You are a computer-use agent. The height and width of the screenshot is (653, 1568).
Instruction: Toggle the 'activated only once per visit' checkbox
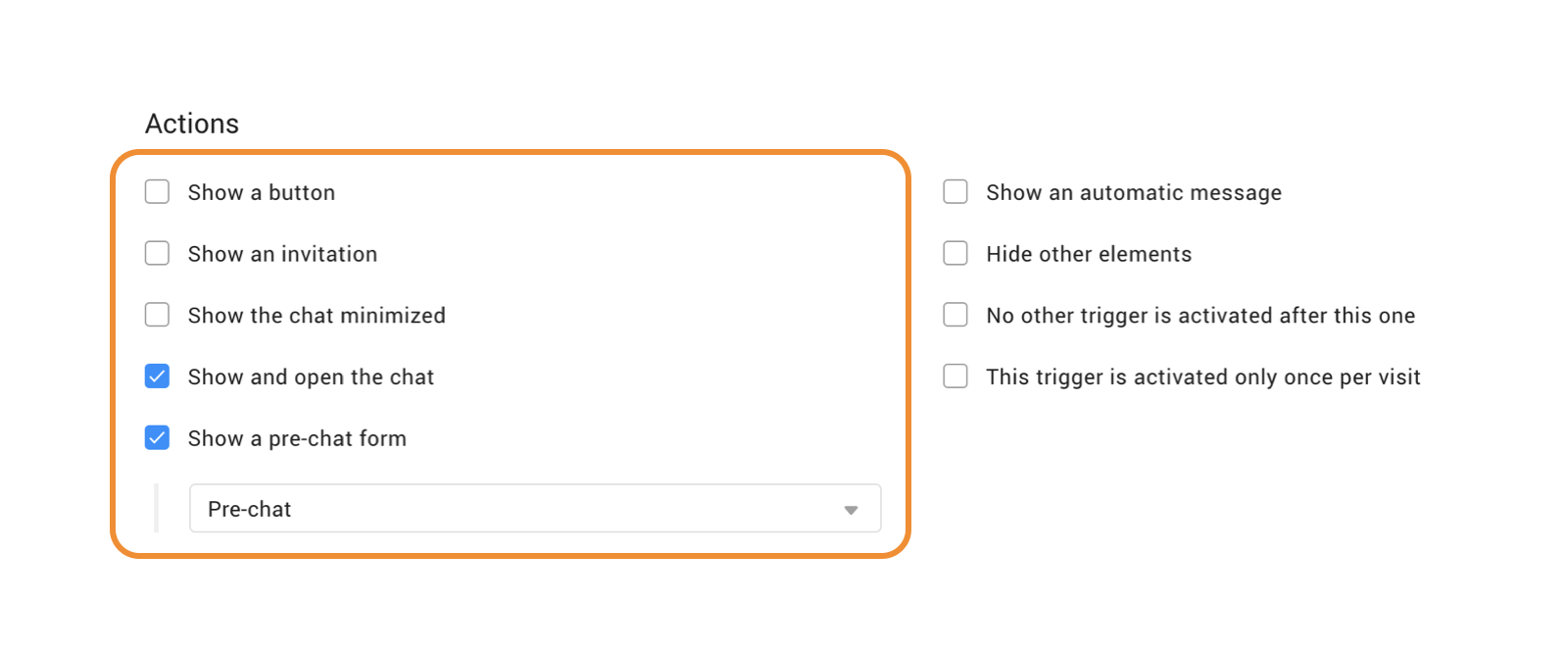[x=955, y=377]
